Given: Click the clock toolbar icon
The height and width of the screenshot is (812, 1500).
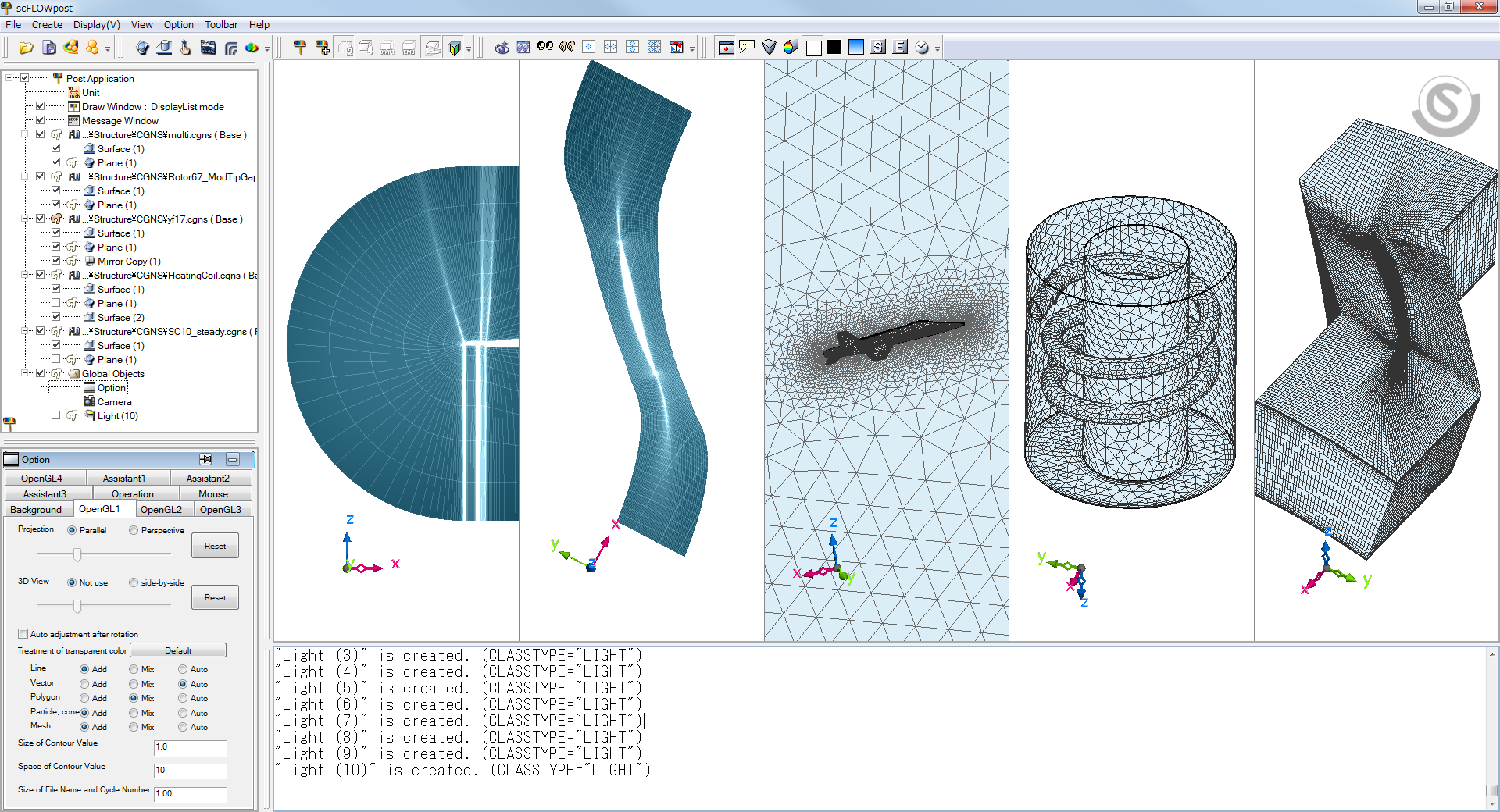Looking at the screenshot, I should coord(922,47).
